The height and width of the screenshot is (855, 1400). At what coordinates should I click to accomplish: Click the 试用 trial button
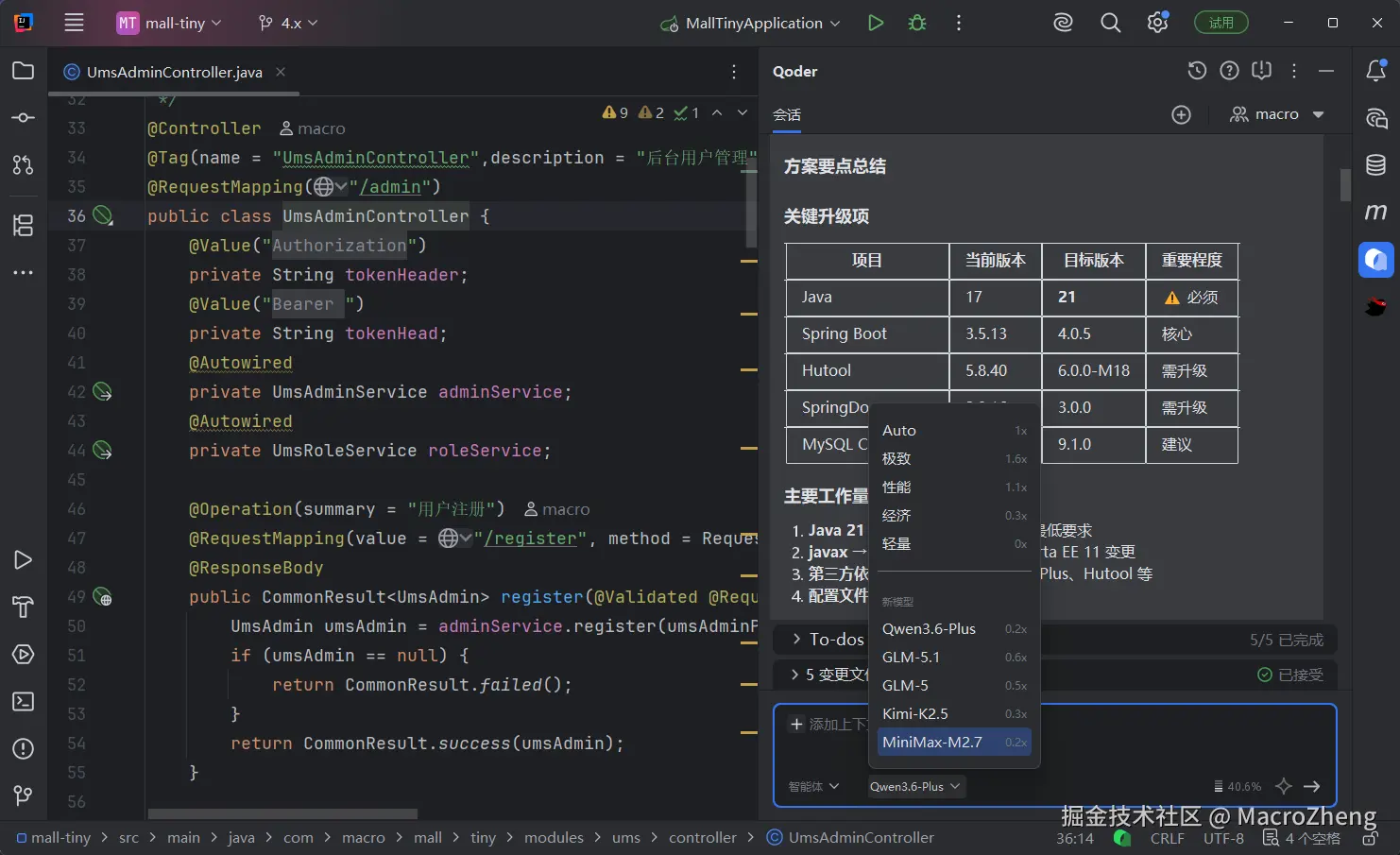tap(1221, 23)
